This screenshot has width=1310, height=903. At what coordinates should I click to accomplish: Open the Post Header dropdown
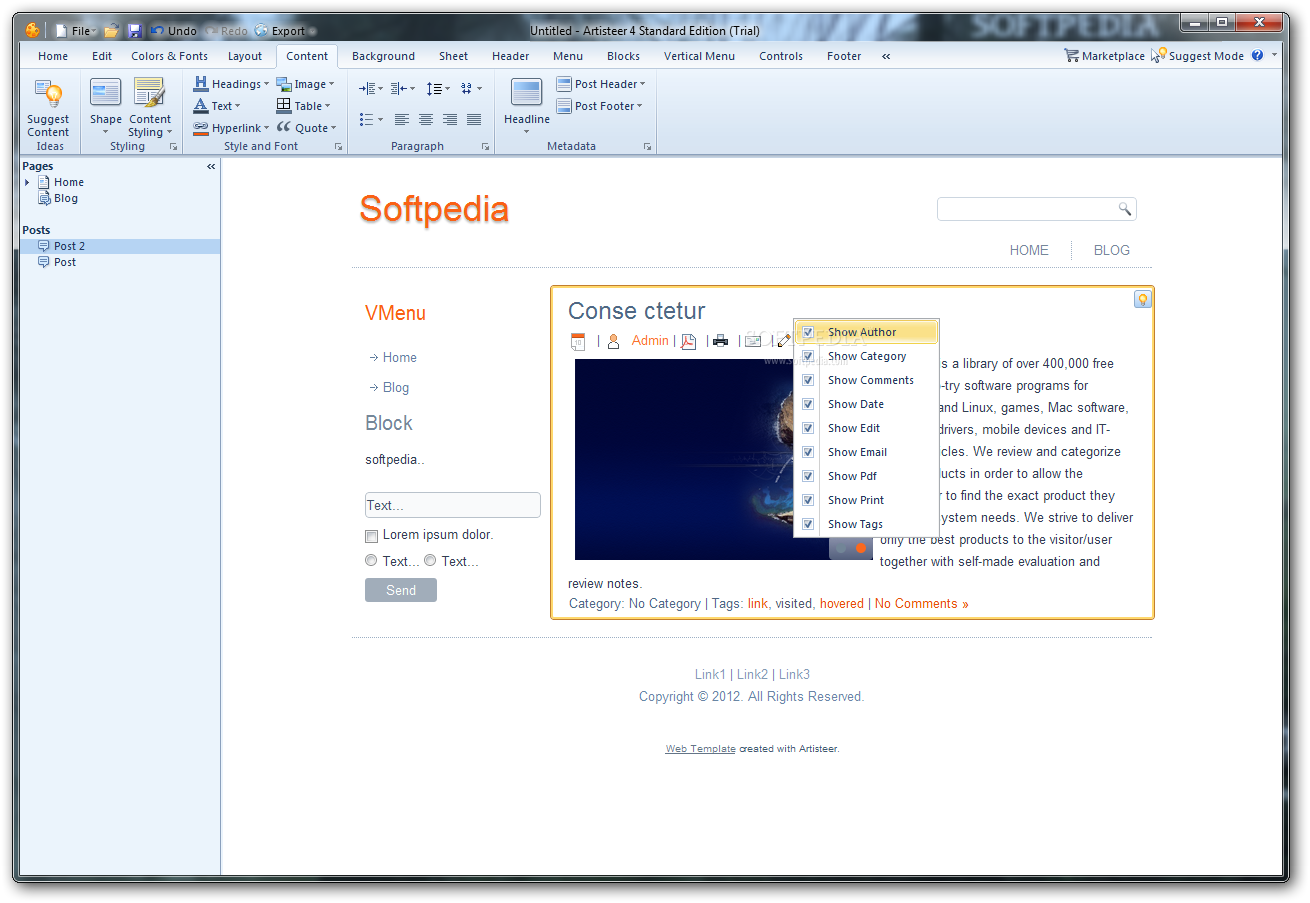pyautogui.click(x=601, y=84)
